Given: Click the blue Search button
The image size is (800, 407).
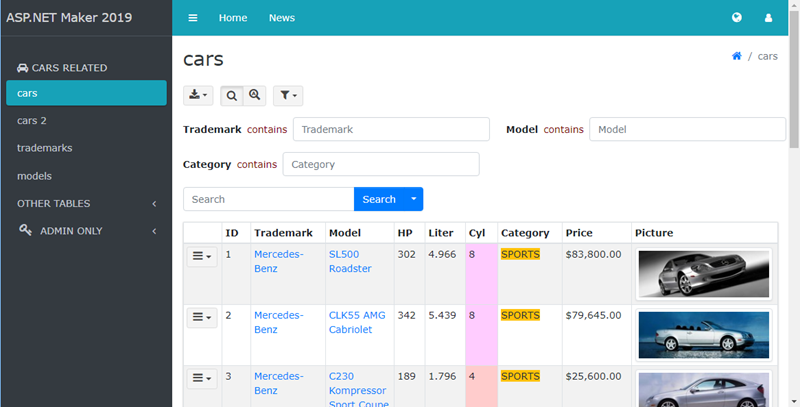Looking at the screenshot, I should tap(379, 199).
